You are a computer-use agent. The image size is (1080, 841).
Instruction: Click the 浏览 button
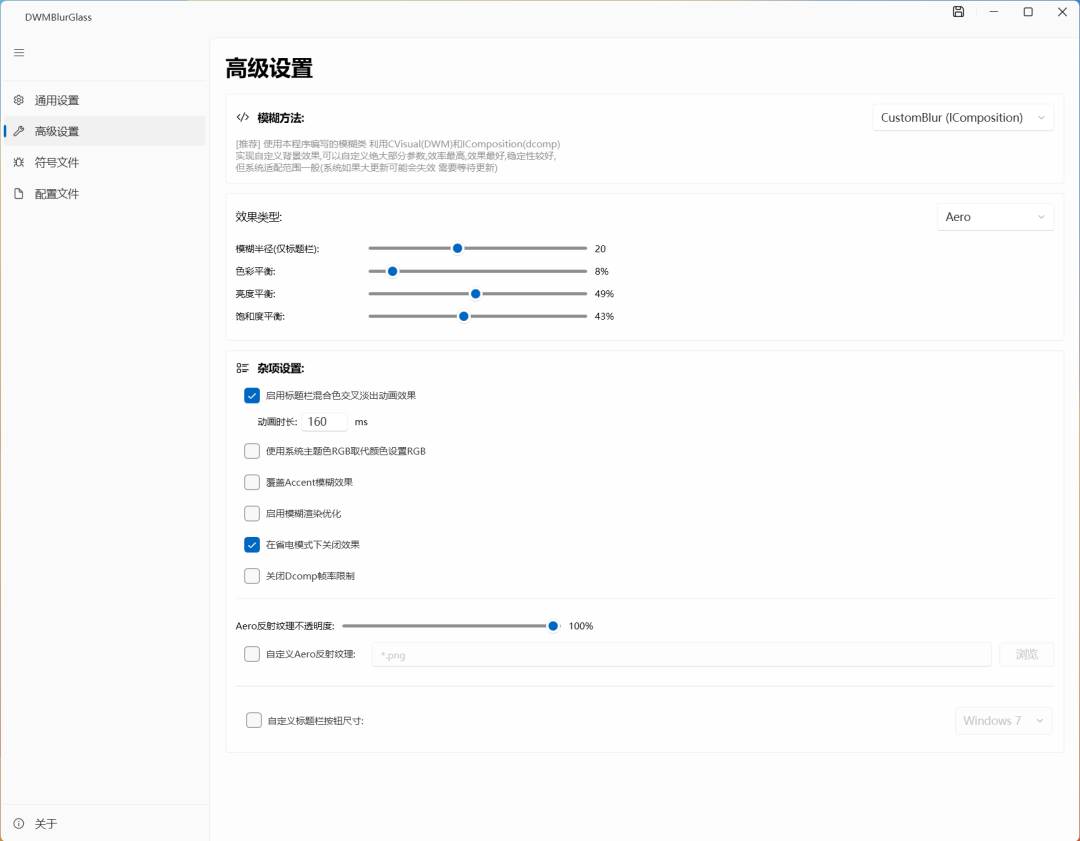point(1026,654)
